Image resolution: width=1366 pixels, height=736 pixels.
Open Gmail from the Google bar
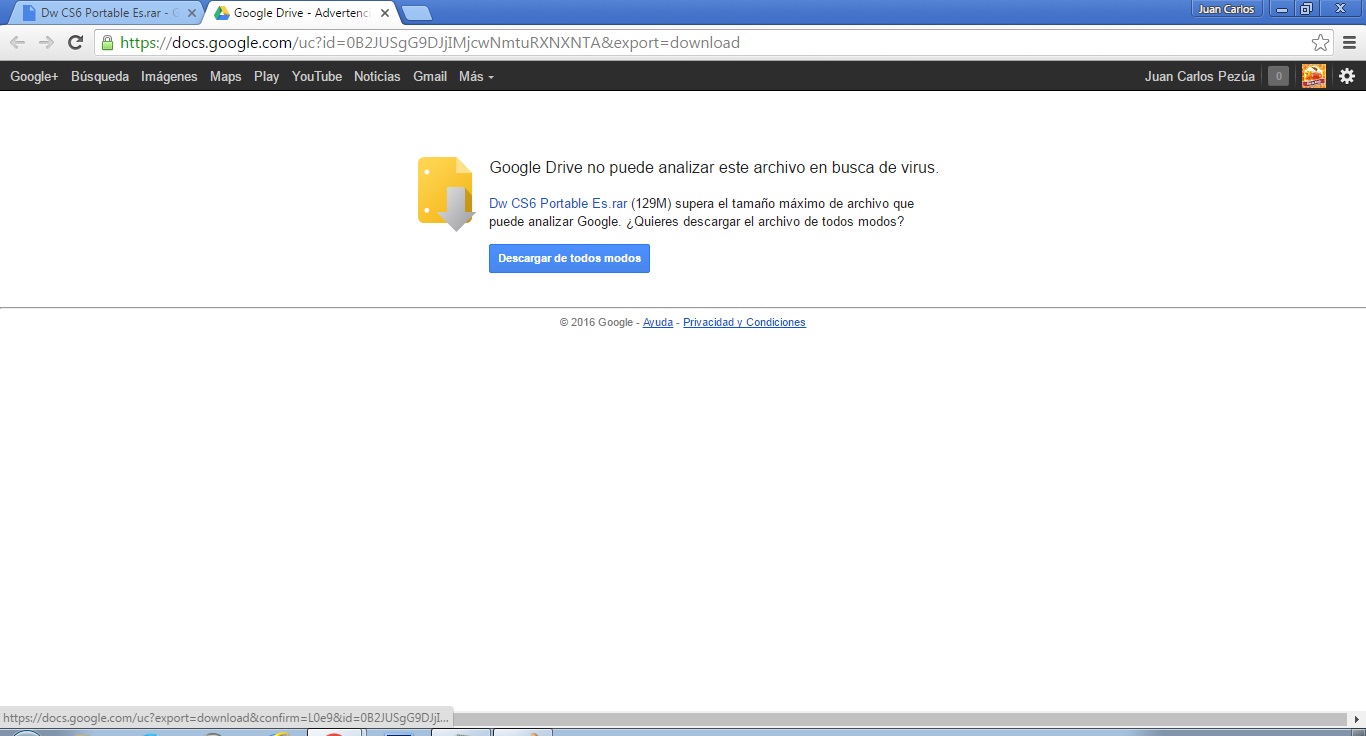coord(430,76)
